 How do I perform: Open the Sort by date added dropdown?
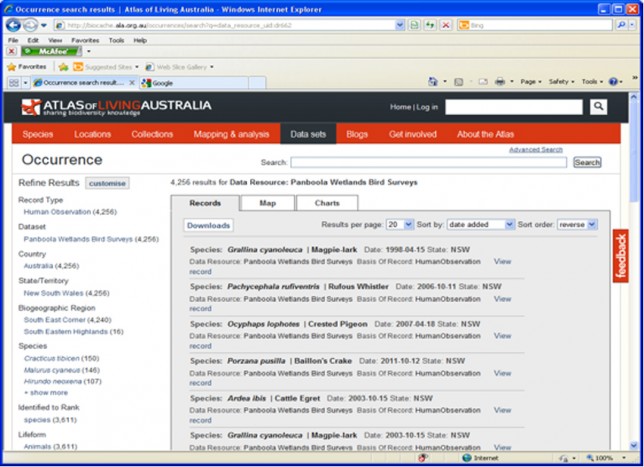coord(480,225)
